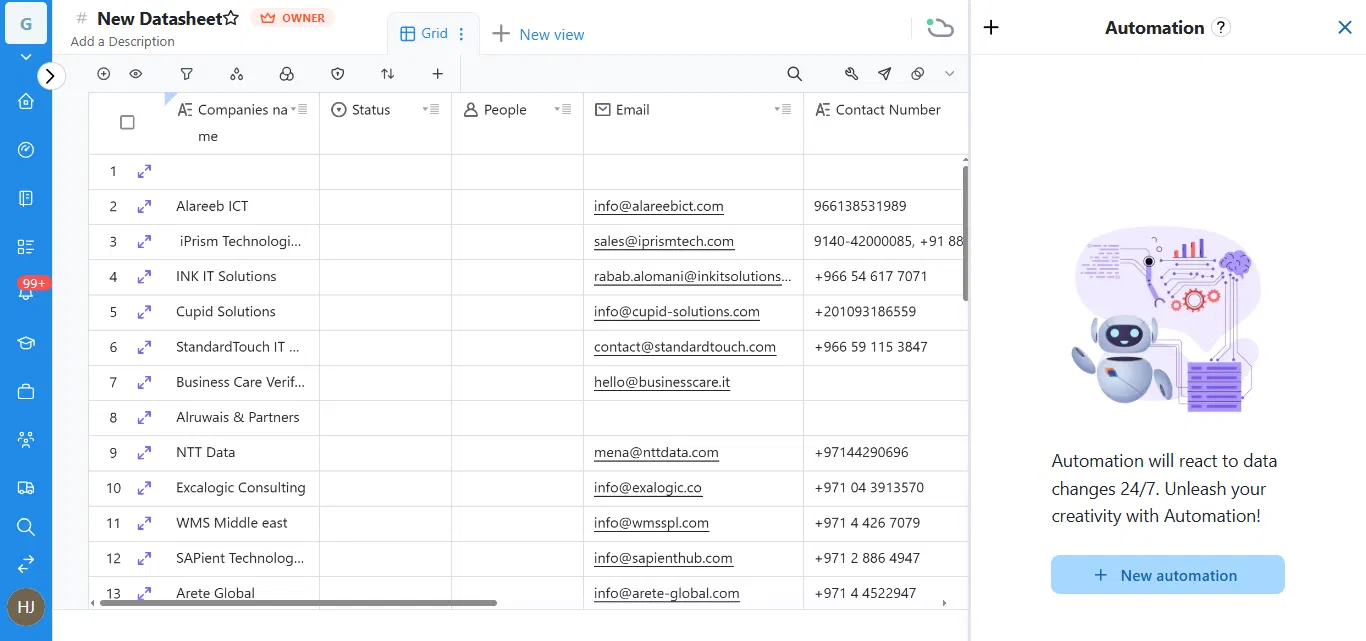The image size is (1366, 641).
Task: Open the sales@iprismtech.com email link
Action: [664, 241]
